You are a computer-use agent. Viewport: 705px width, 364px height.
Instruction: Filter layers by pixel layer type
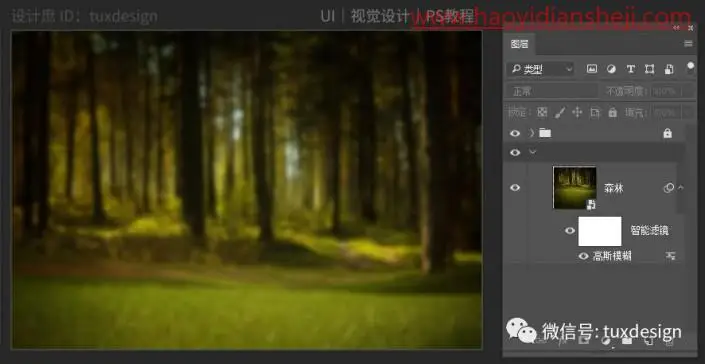pos(592,69)
